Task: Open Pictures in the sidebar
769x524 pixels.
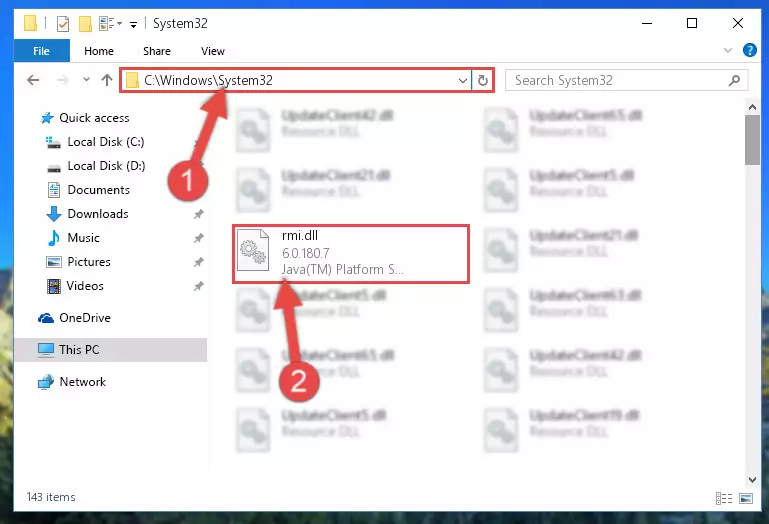Action: point(89,262)
